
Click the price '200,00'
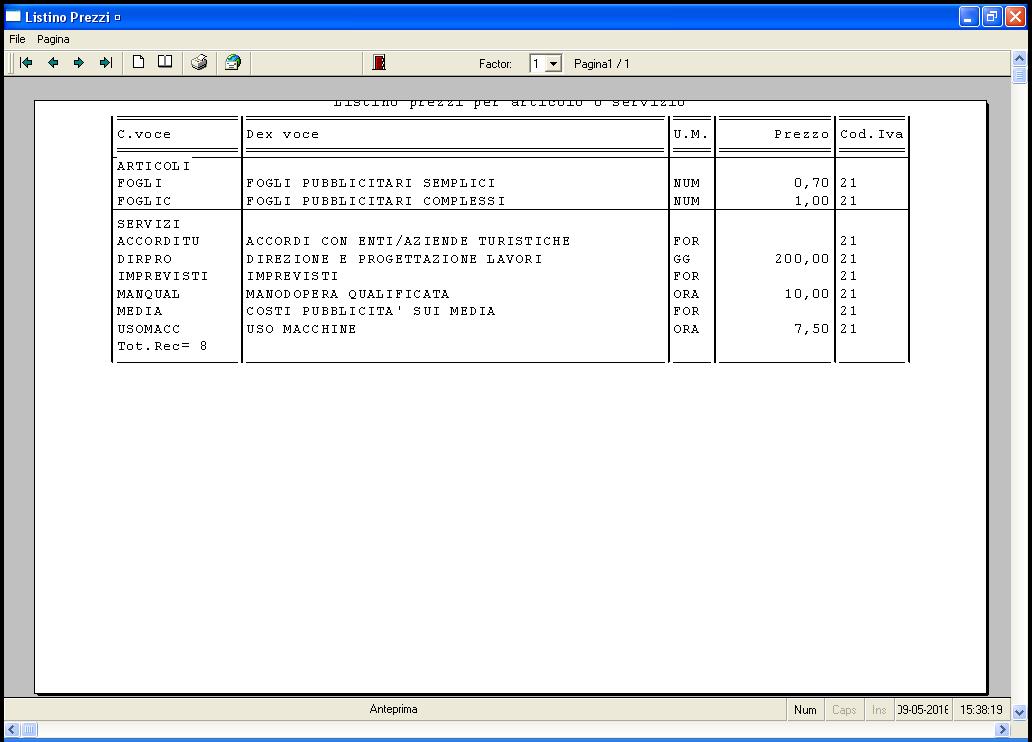tap(802, 259)
